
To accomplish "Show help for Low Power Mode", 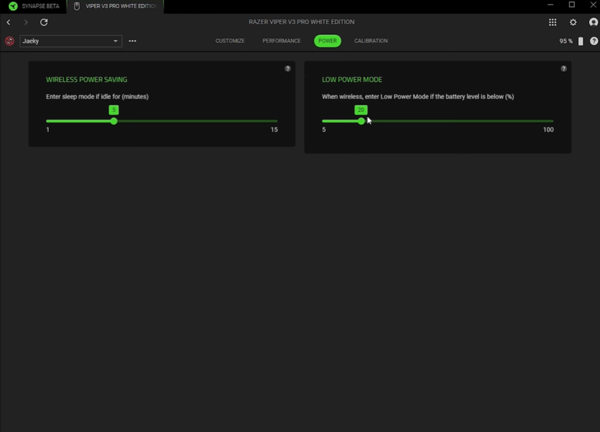I will (x=564, y=69).
